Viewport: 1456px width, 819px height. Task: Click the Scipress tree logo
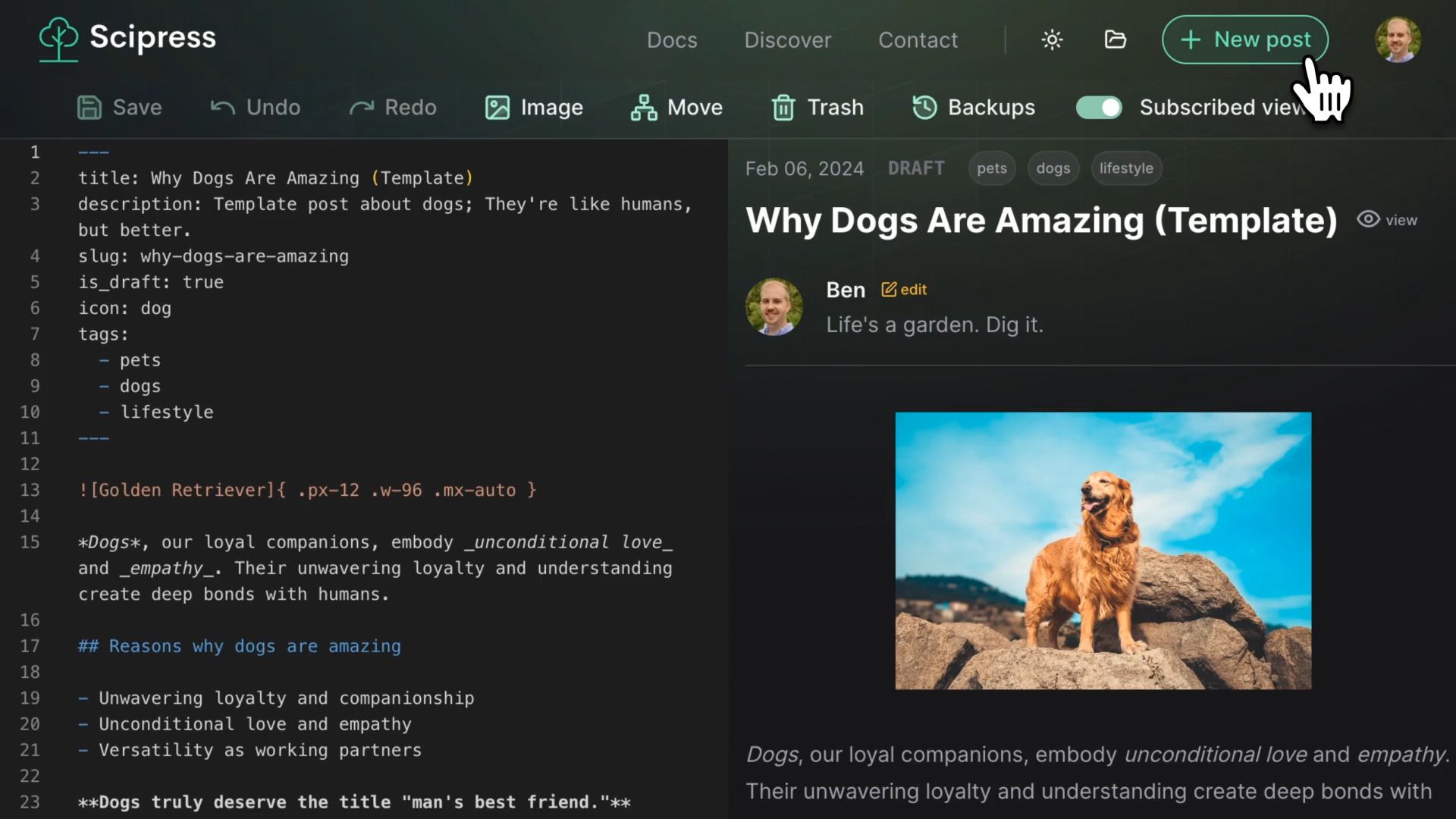tap(59, 39)
